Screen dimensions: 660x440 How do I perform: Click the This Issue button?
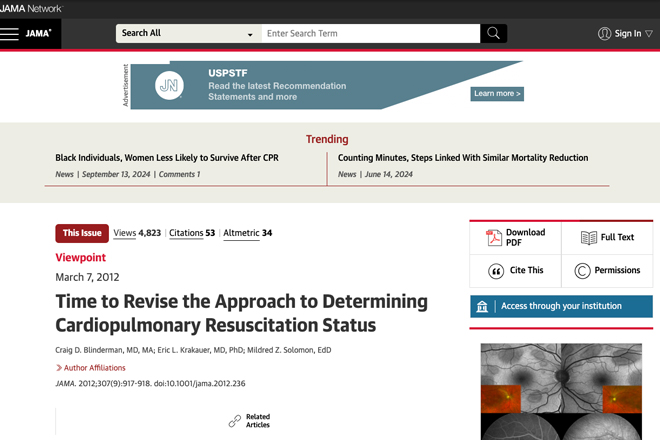coord(82,233)
